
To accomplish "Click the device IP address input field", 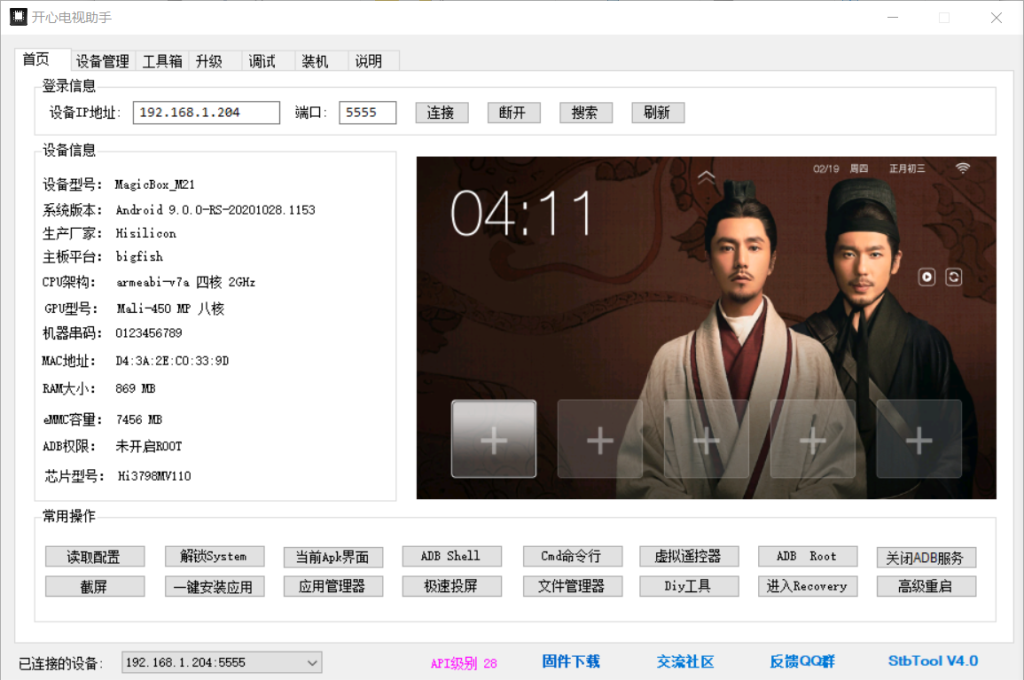I will pos(206,113).
